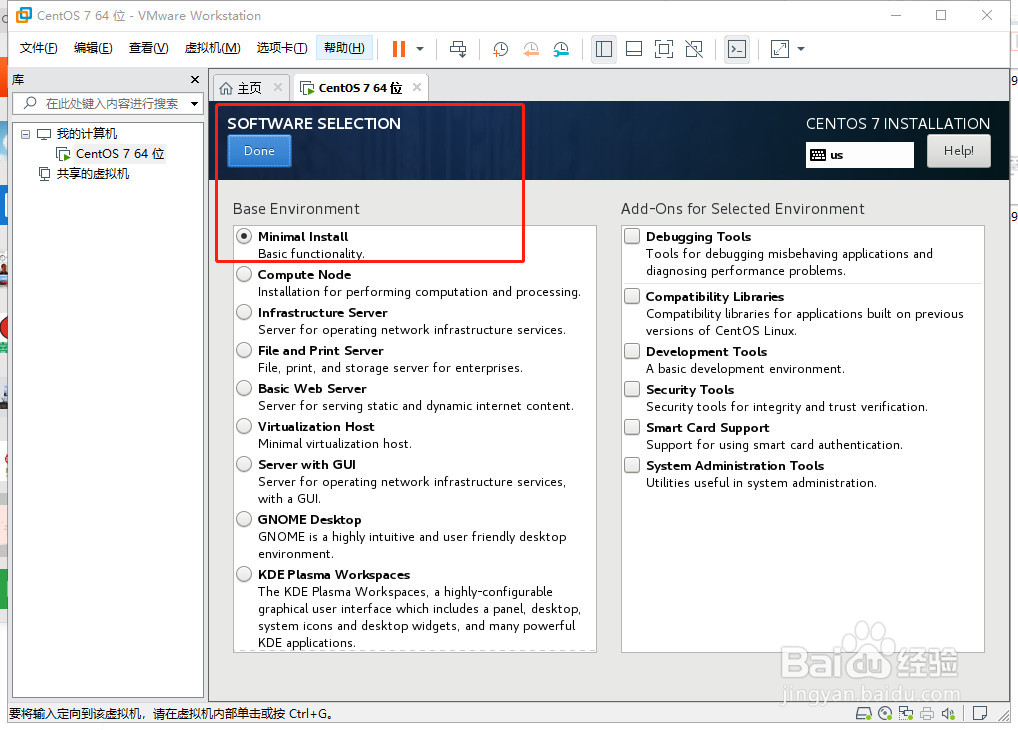Open the power options dropdown arrow next to pause

(420, 49)
